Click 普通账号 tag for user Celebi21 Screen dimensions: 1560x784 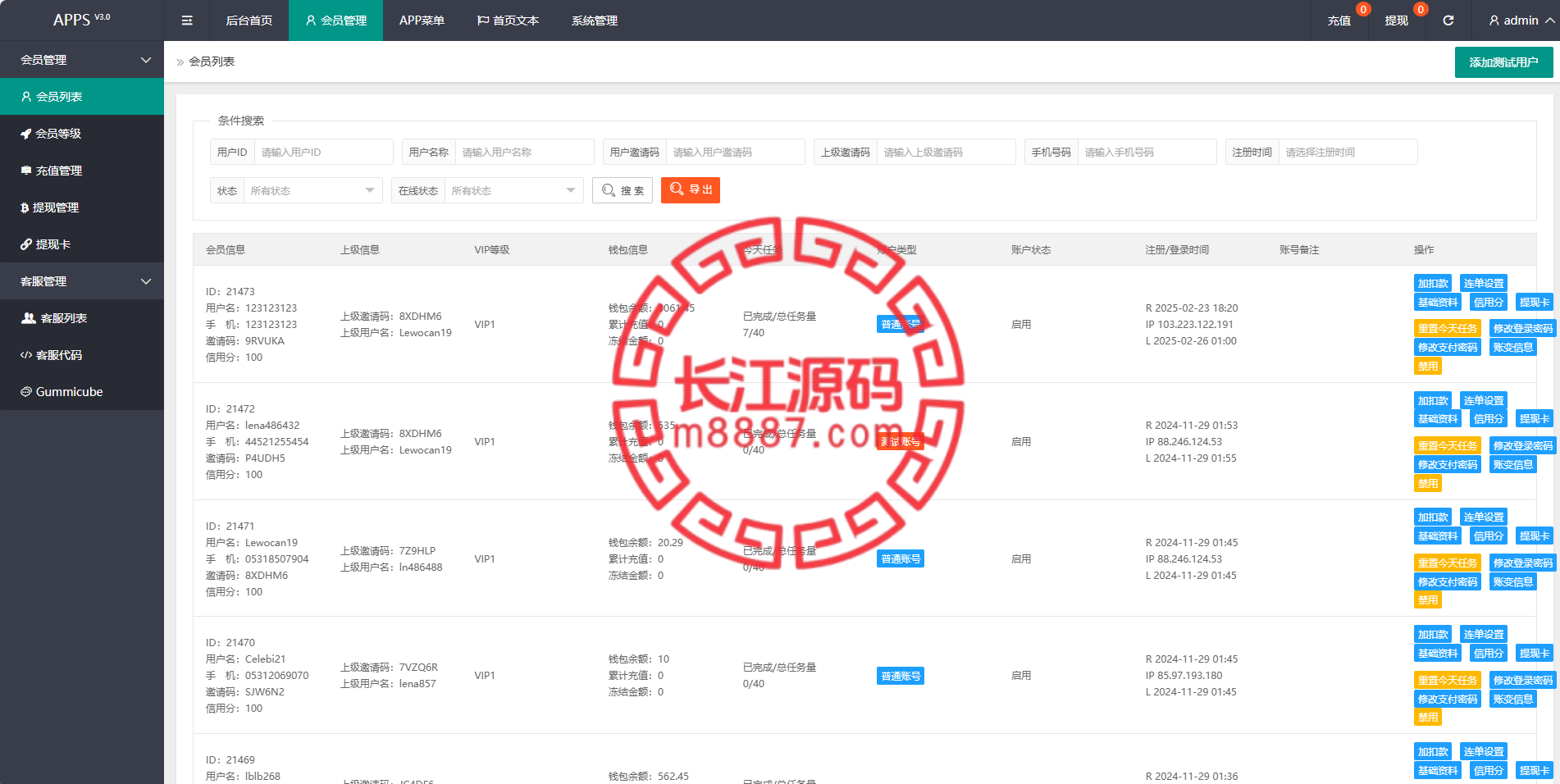pos(901,676)
